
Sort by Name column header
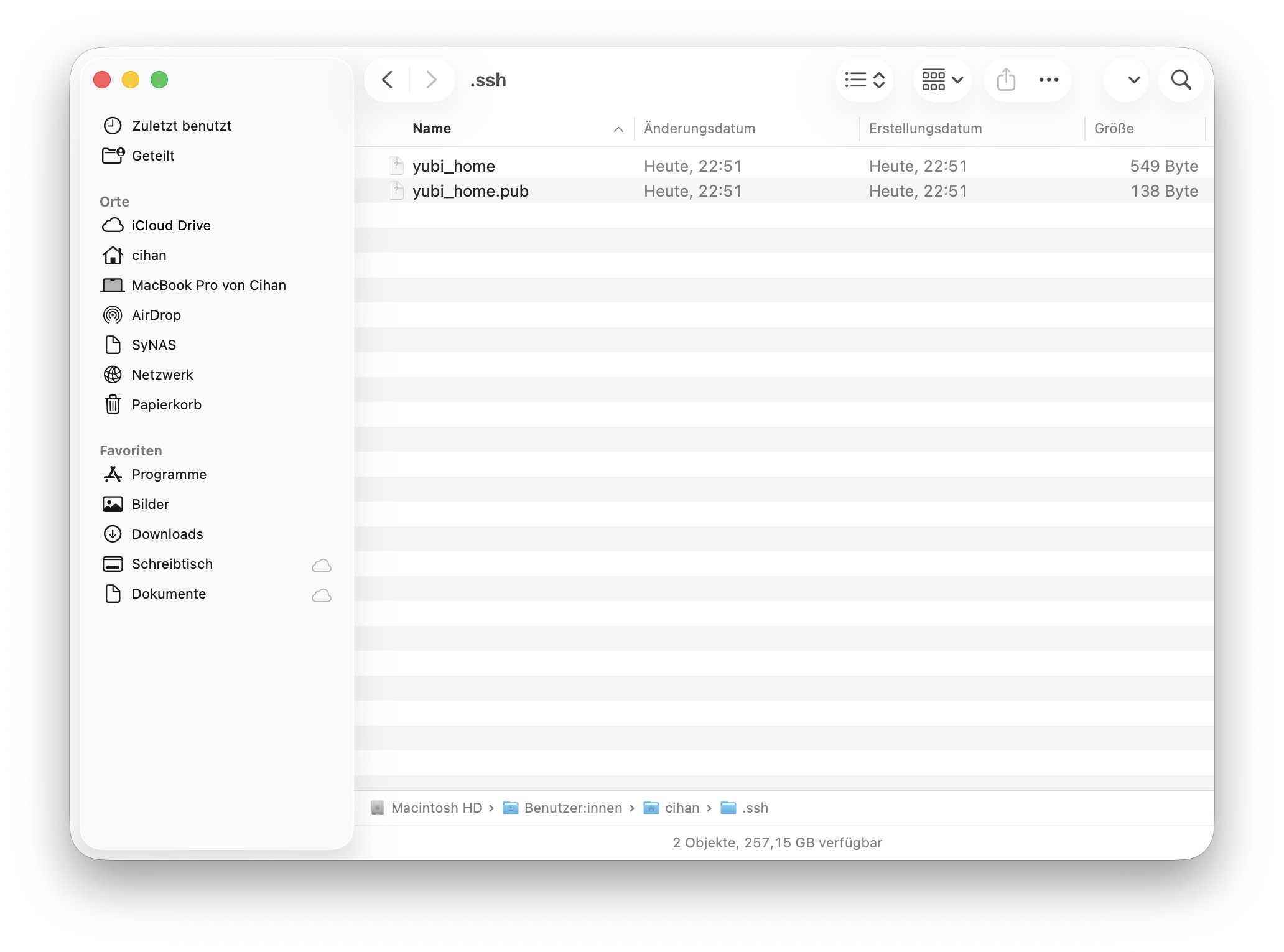coord(432,129)
